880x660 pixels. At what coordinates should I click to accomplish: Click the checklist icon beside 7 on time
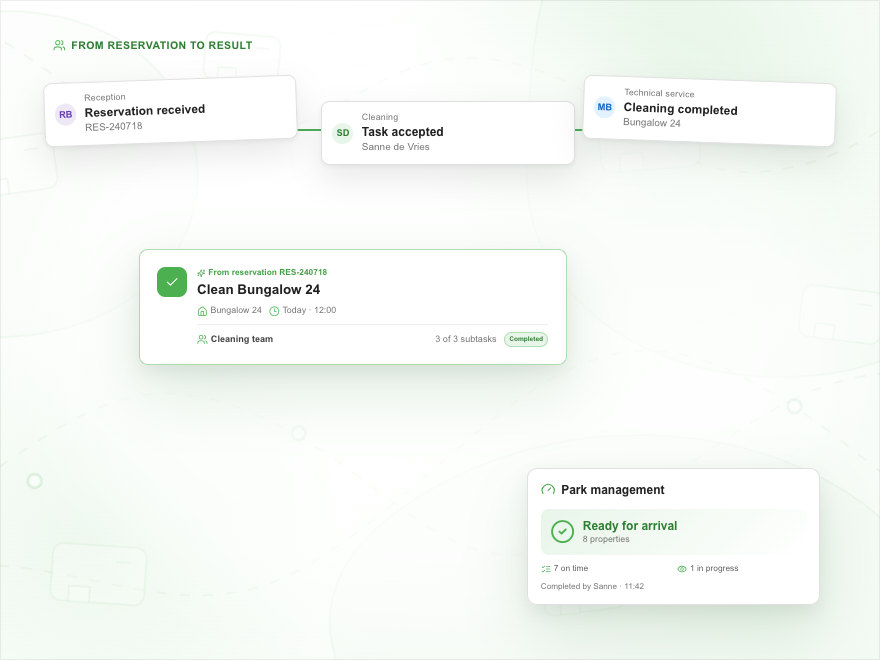546,569
